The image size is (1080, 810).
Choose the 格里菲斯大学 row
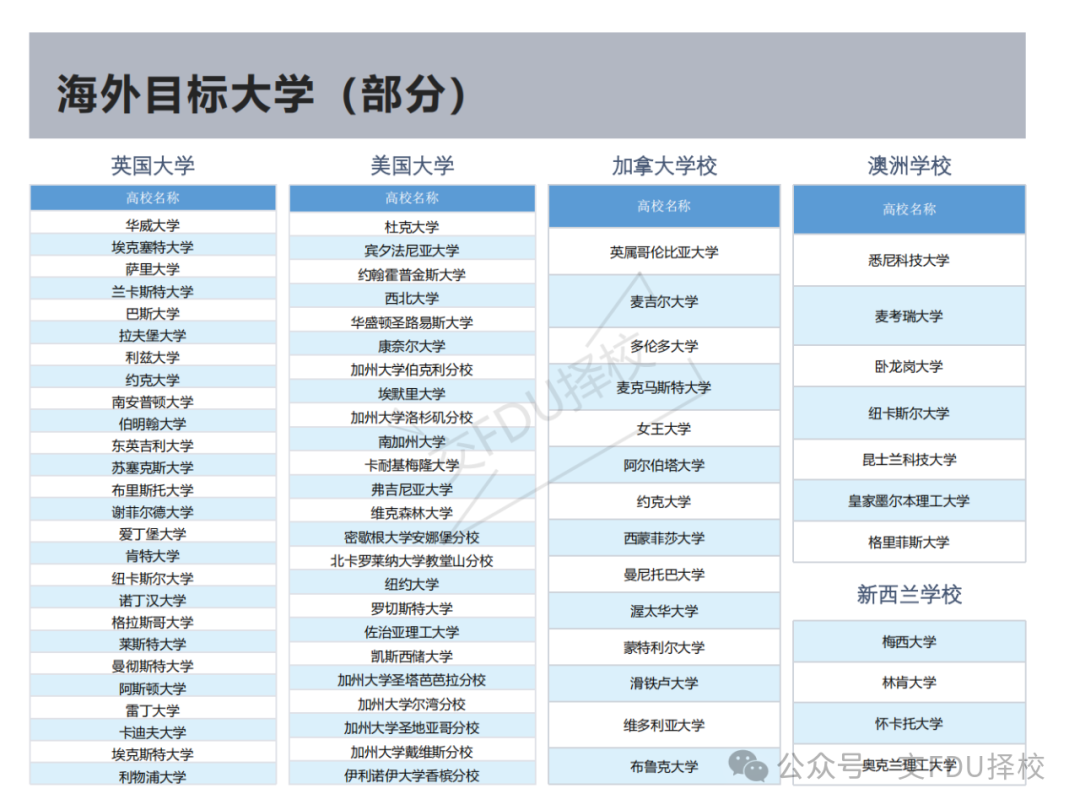pos(909,542)
